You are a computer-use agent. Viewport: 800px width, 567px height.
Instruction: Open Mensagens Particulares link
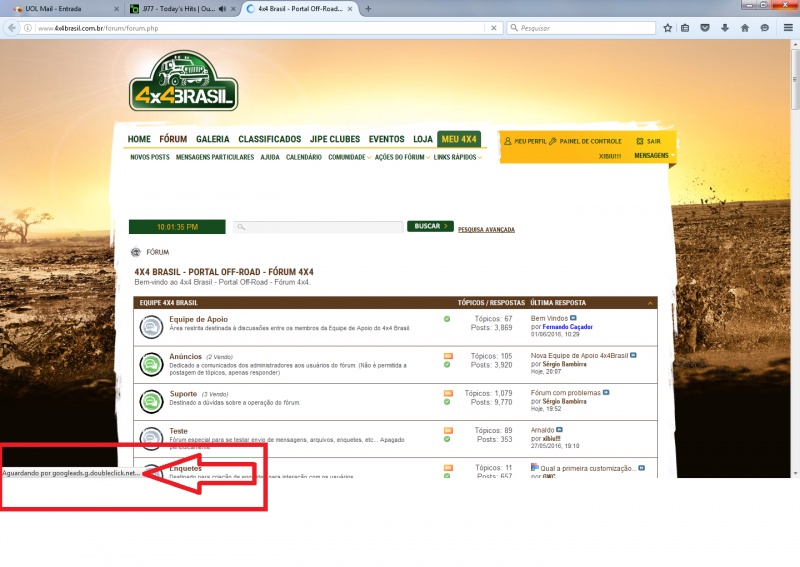[215, 157]
